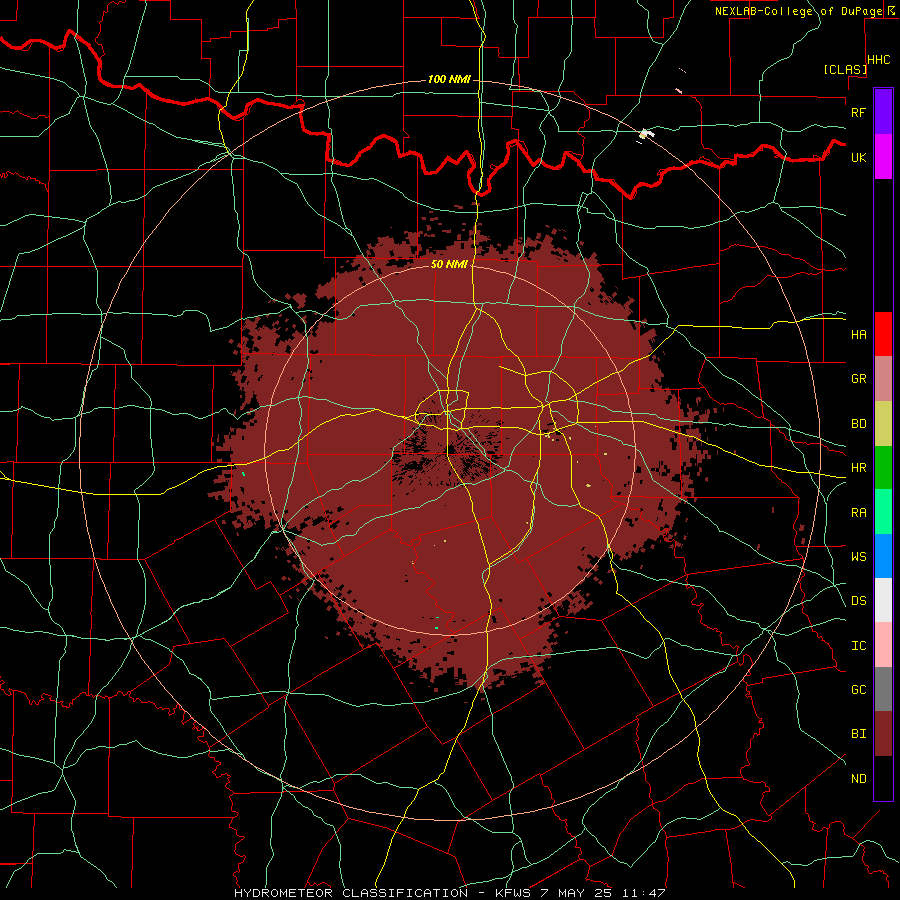This screenshot has height=900, width=900.
Task: Click the GC gray legend swatch
Action: (883, 689)
